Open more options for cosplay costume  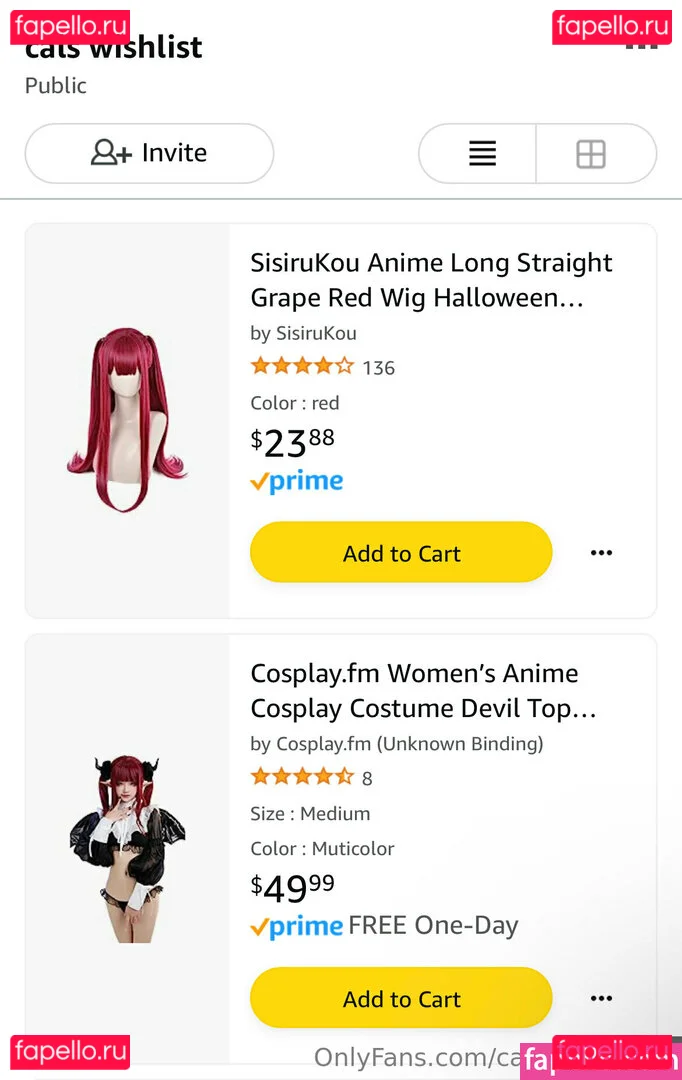click(x=601, y=998)
